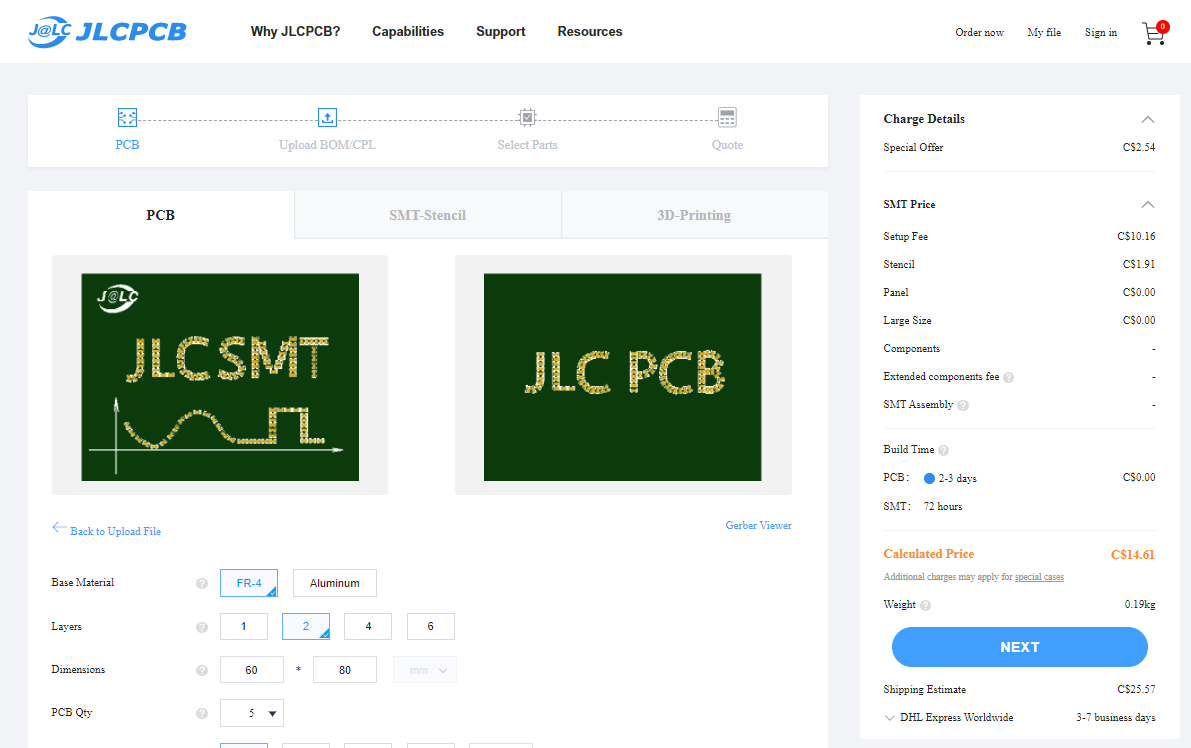Open the mm units dropdown
This screenshot has width=1191, height=748.
pos(425,670)
